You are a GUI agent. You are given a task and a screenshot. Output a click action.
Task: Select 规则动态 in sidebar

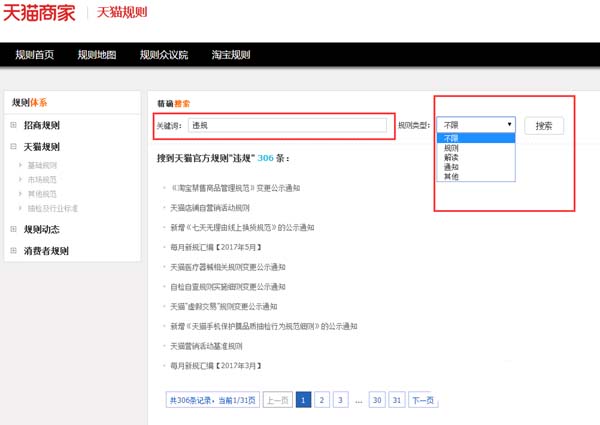pos(42,230)
